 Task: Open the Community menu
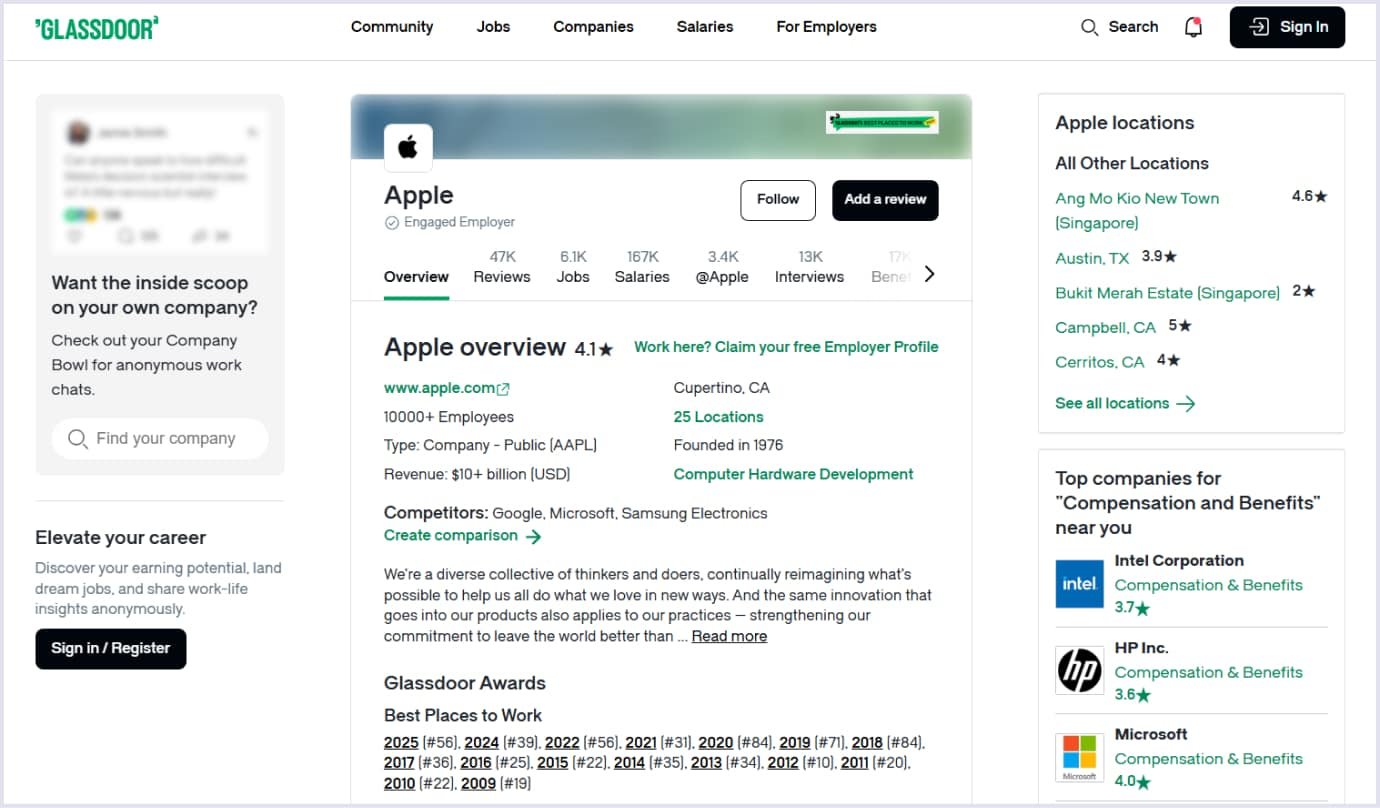click(x=392, y=27)
